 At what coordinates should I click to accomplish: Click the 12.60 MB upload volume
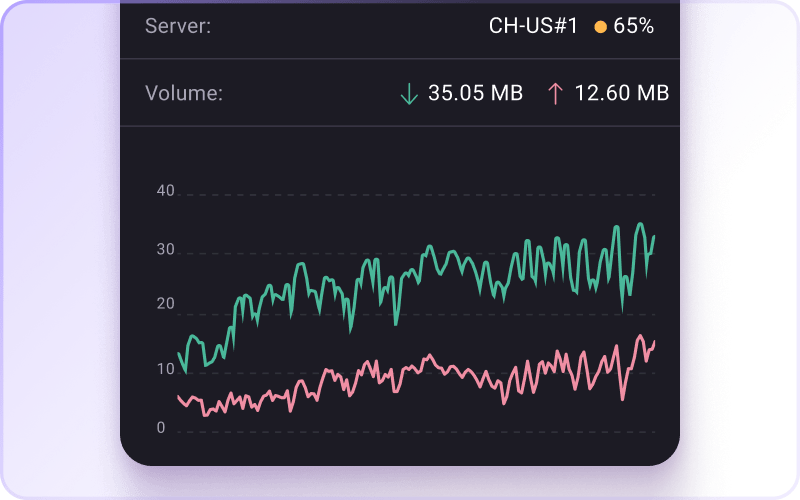pos(622,93)
